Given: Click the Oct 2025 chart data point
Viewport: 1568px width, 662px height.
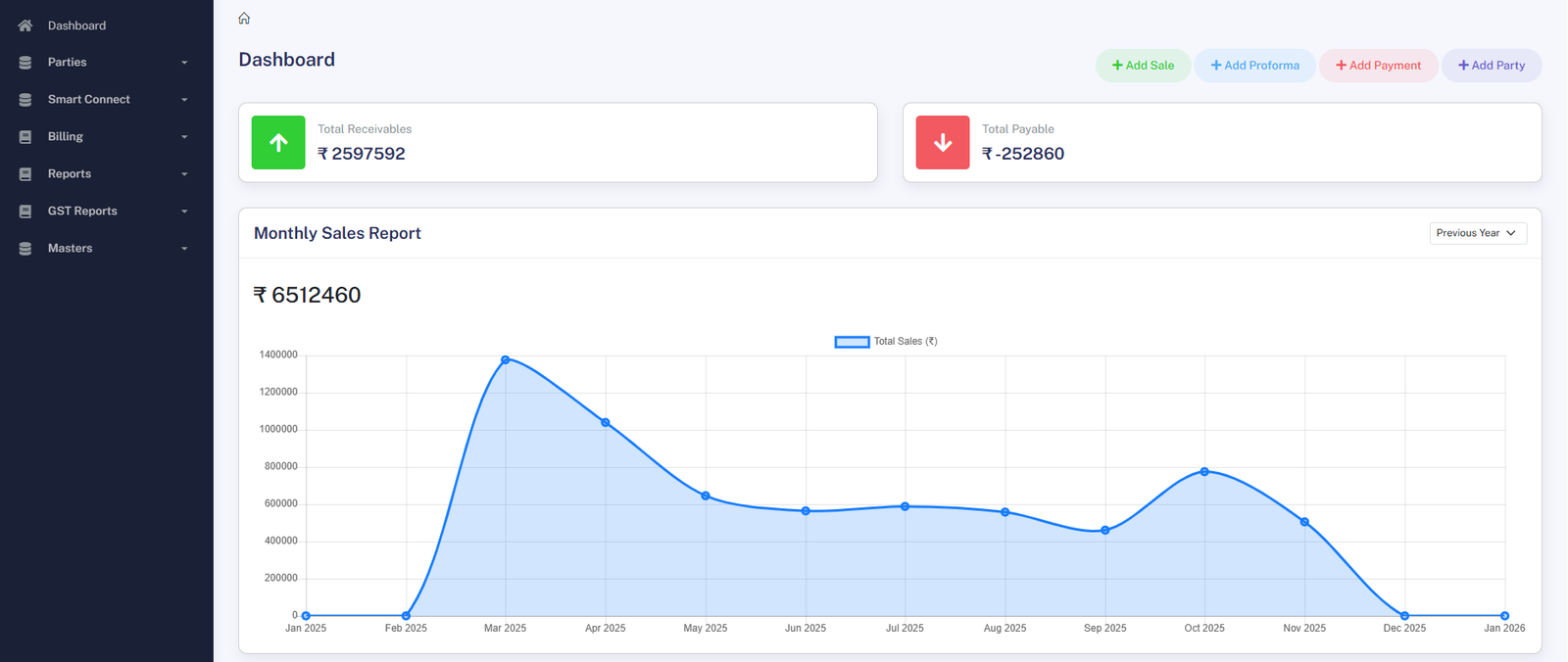Looking at the screenshot, I should coord(1204,472).
